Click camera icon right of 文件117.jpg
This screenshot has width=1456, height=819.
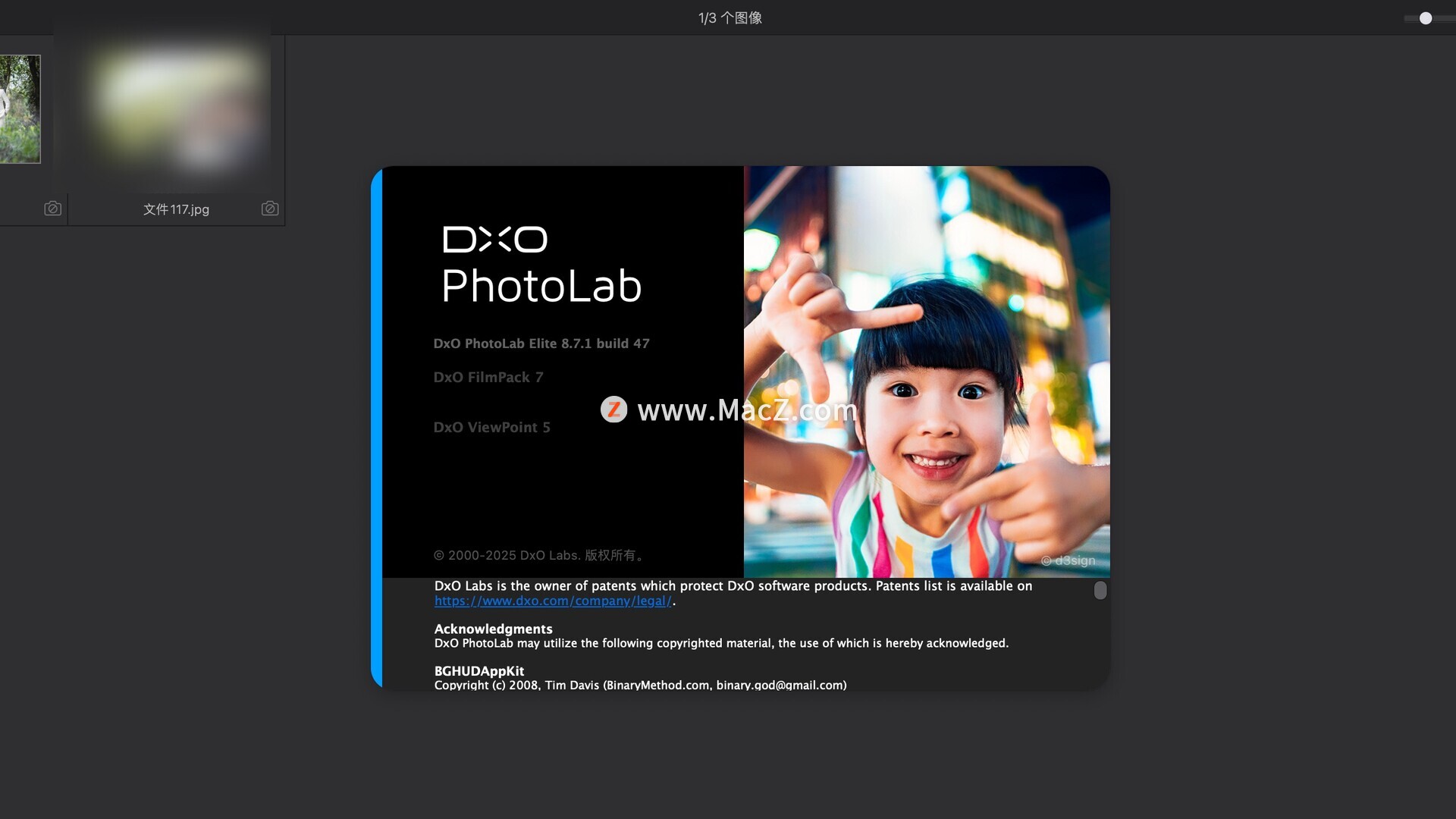pyautogui.click(x=270, y=209)
